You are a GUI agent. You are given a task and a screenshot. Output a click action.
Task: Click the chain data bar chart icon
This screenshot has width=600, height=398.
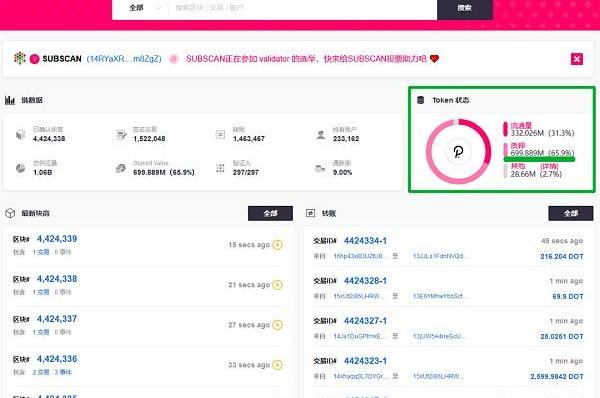pos(10,100)
